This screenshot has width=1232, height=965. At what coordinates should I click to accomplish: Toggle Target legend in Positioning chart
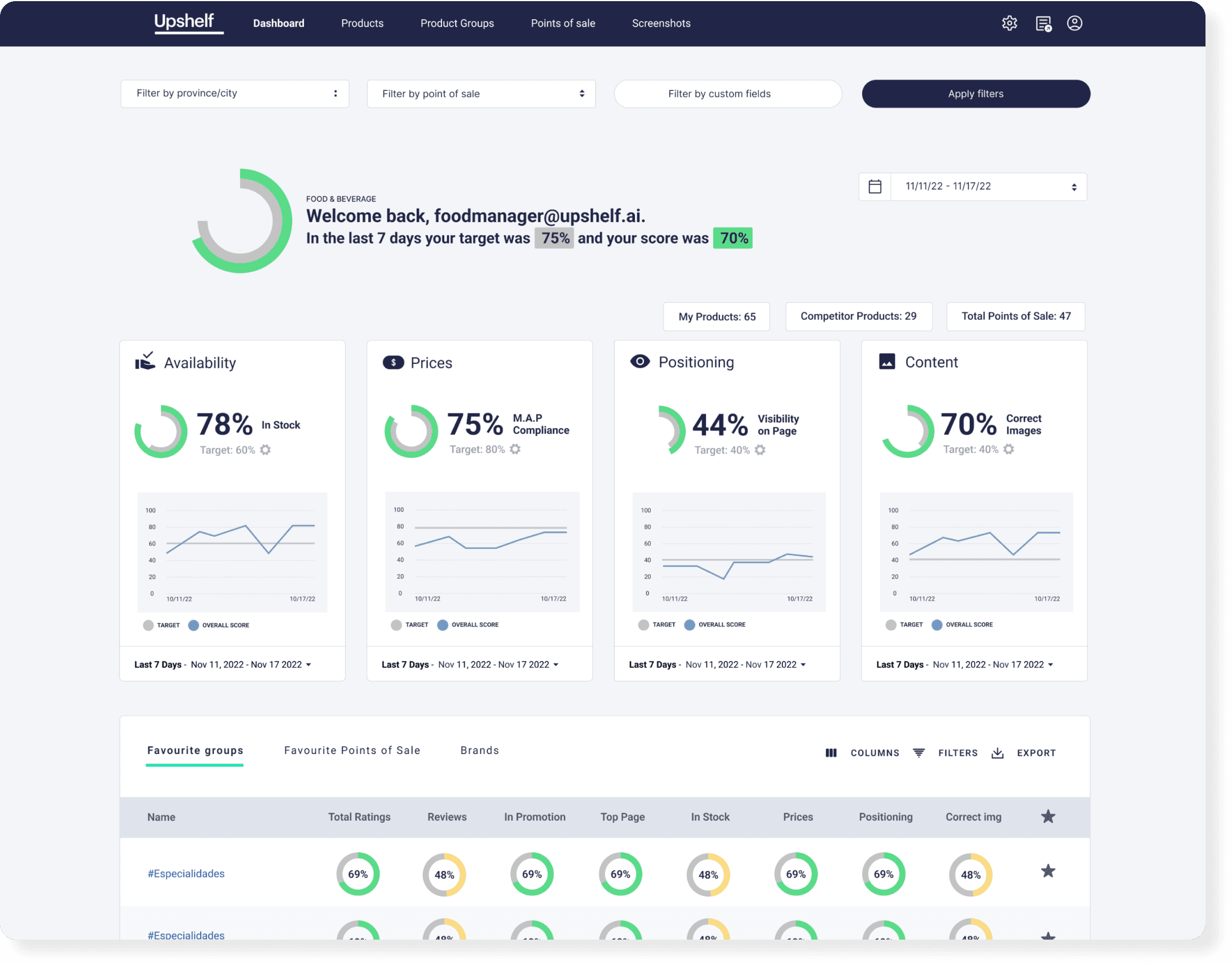point(643,624)
